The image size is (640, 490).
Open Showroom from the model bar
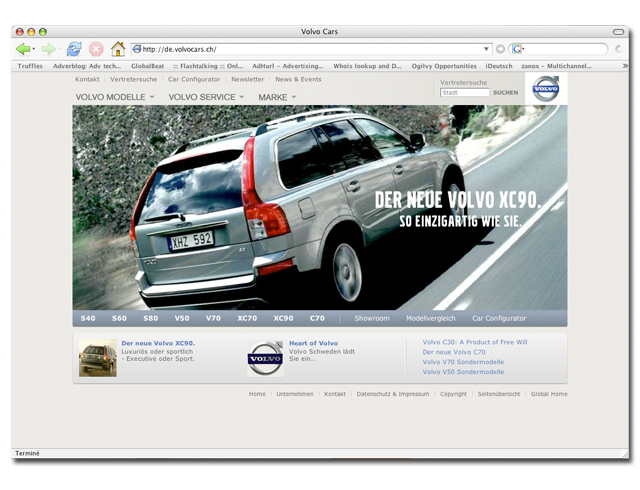click(371, 318)
